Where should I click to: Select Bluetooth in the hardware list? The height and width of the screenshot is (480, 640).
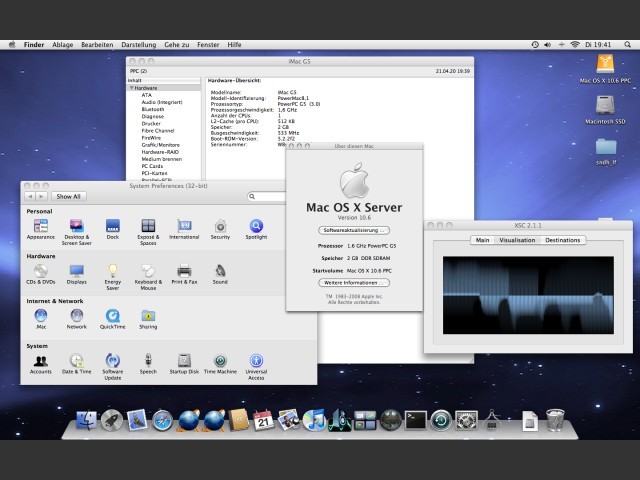153,109
